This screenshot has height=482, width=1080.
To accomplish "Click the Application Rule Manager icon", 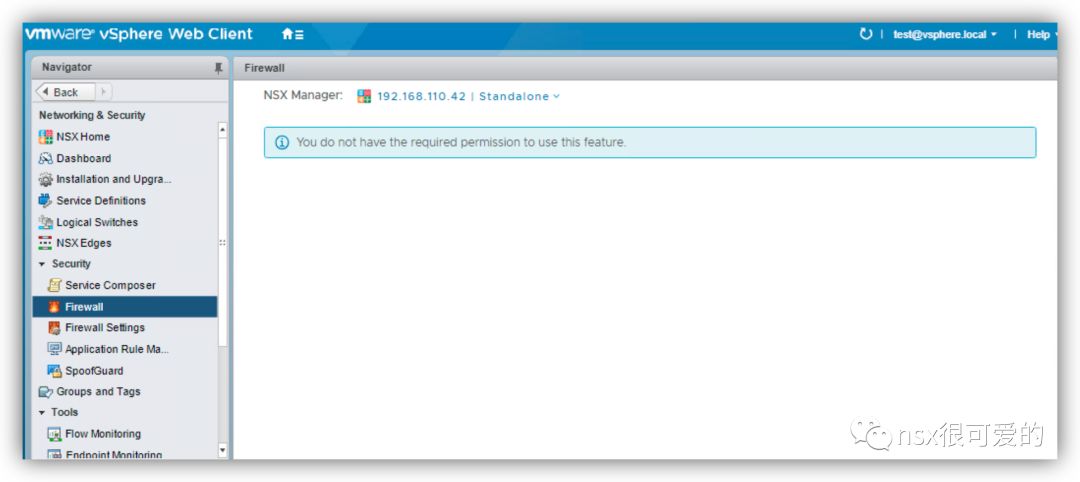I will (54, 349).
